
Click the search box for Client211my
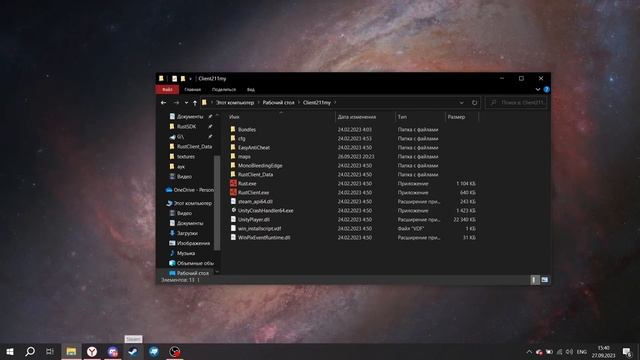516,102
